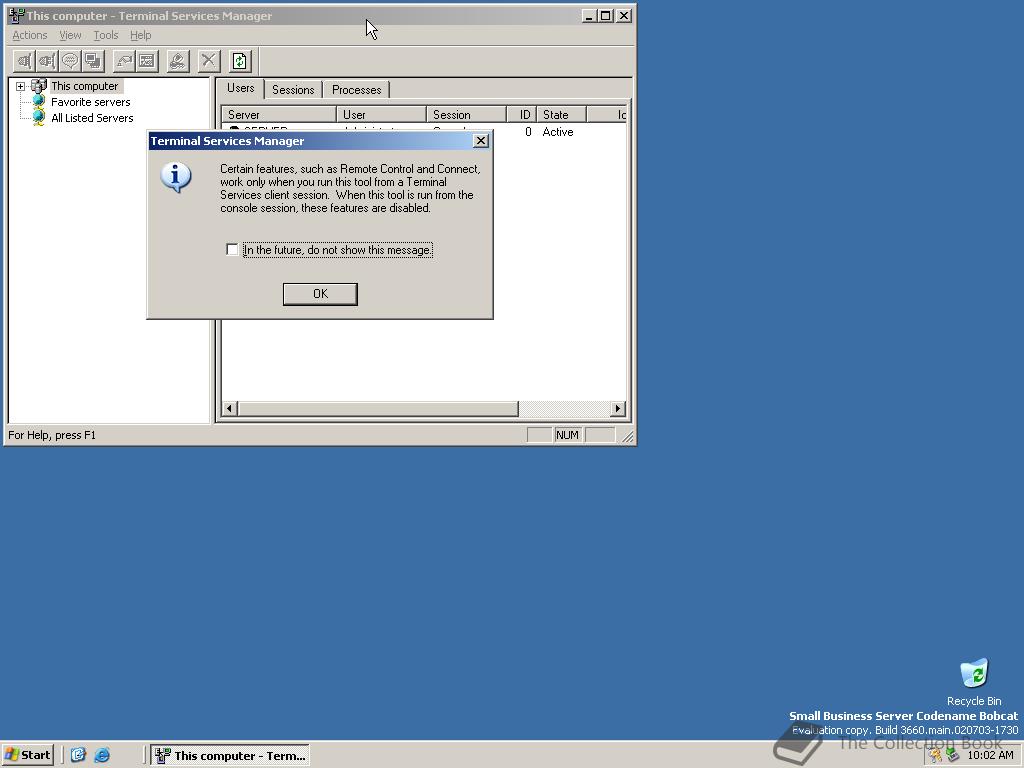
Task: Open the Help menu
Action: [x=140, y=35]
